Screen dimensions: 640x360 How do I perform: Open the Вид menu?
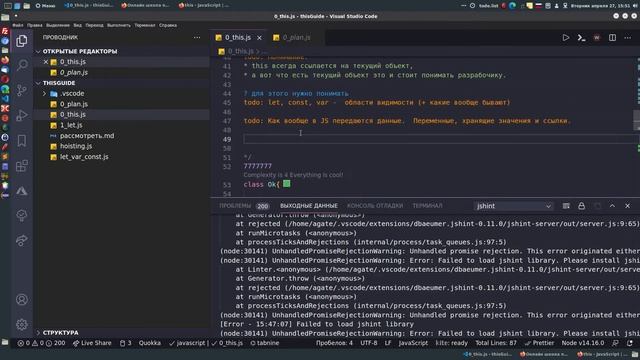tap(78, 25)
